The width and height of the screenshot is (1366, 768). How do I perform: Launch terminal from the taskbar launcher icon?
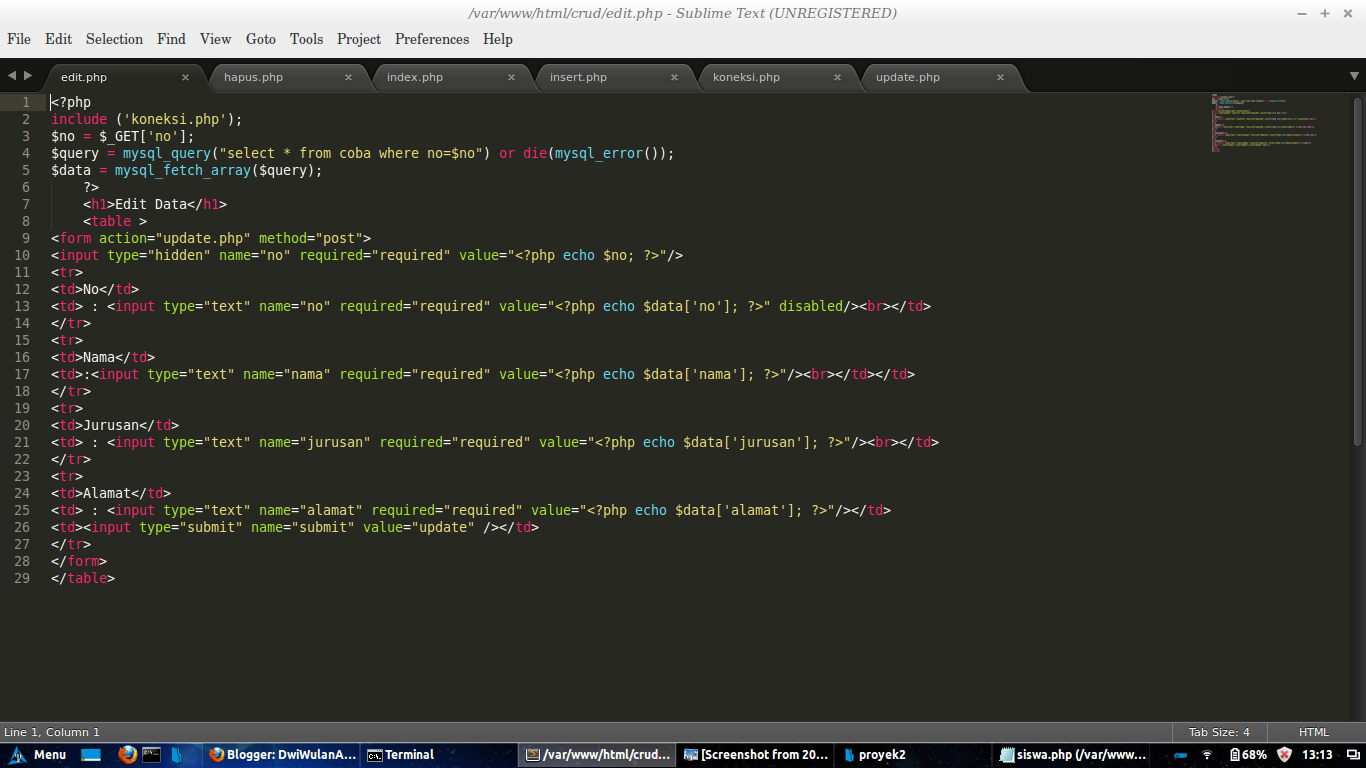152,754
